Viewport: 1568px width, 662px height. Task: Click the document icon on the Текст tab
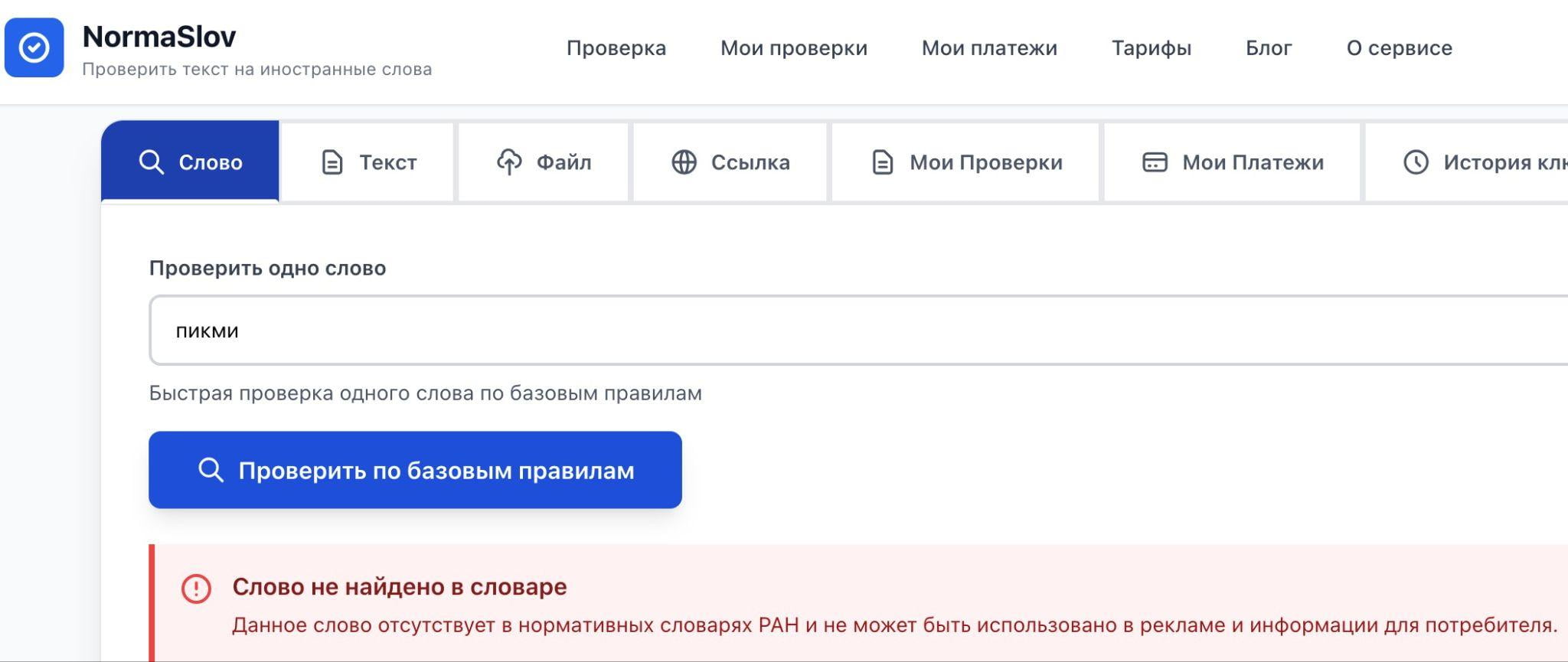pos(331,161)
